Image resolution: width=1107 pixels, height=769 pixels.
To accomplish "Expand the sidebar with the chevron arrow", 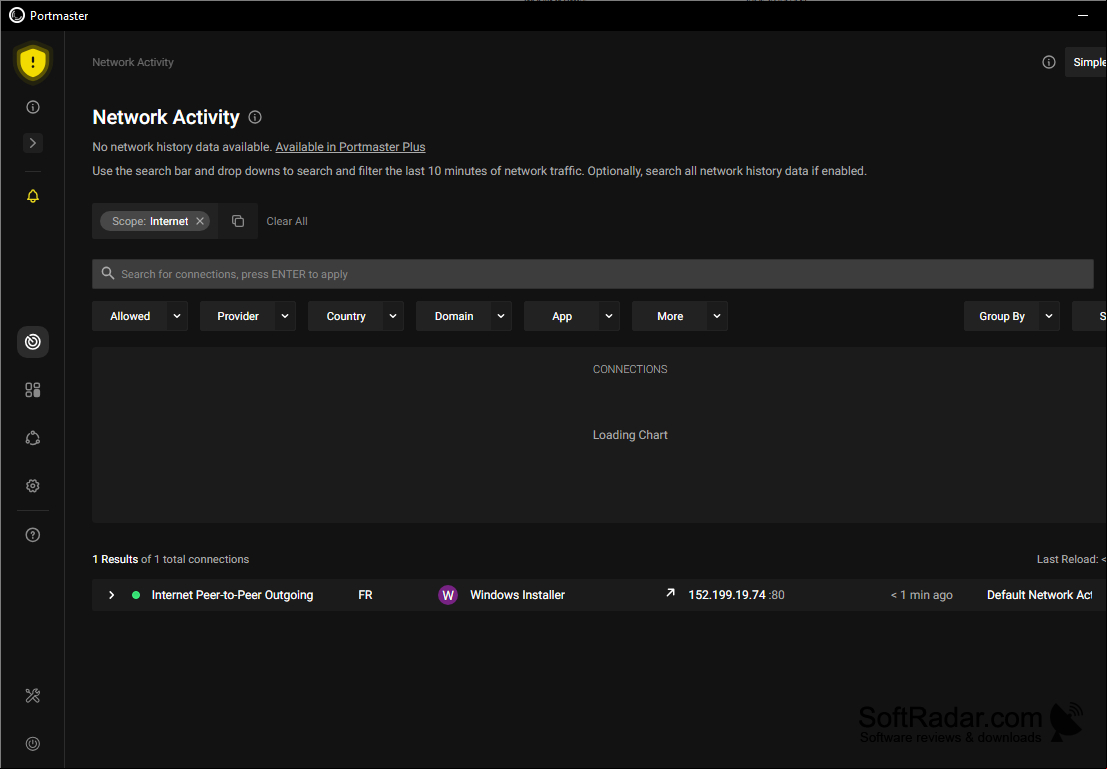I will 32,143.
